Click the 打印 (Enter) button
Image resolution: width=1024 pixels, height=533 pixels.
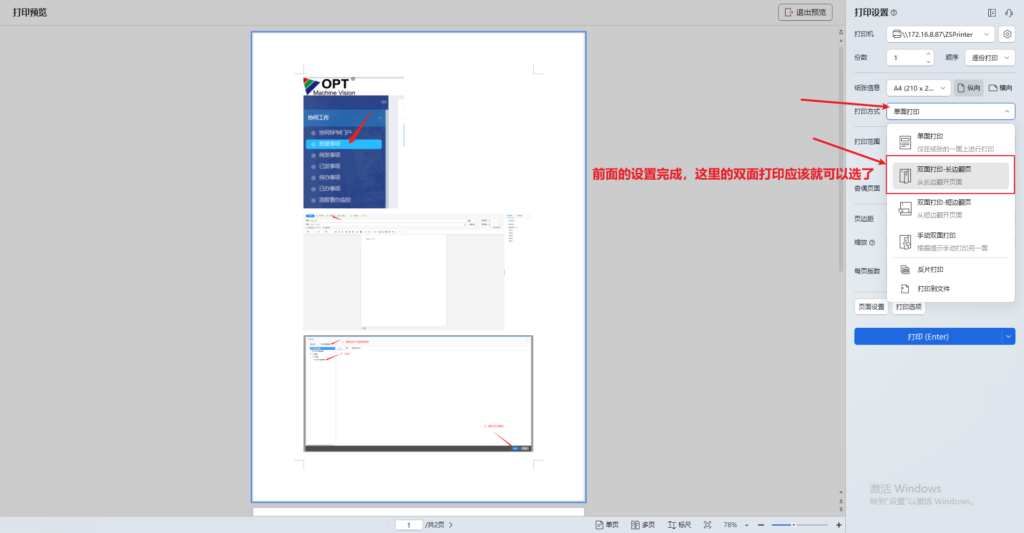pos(927,337)
